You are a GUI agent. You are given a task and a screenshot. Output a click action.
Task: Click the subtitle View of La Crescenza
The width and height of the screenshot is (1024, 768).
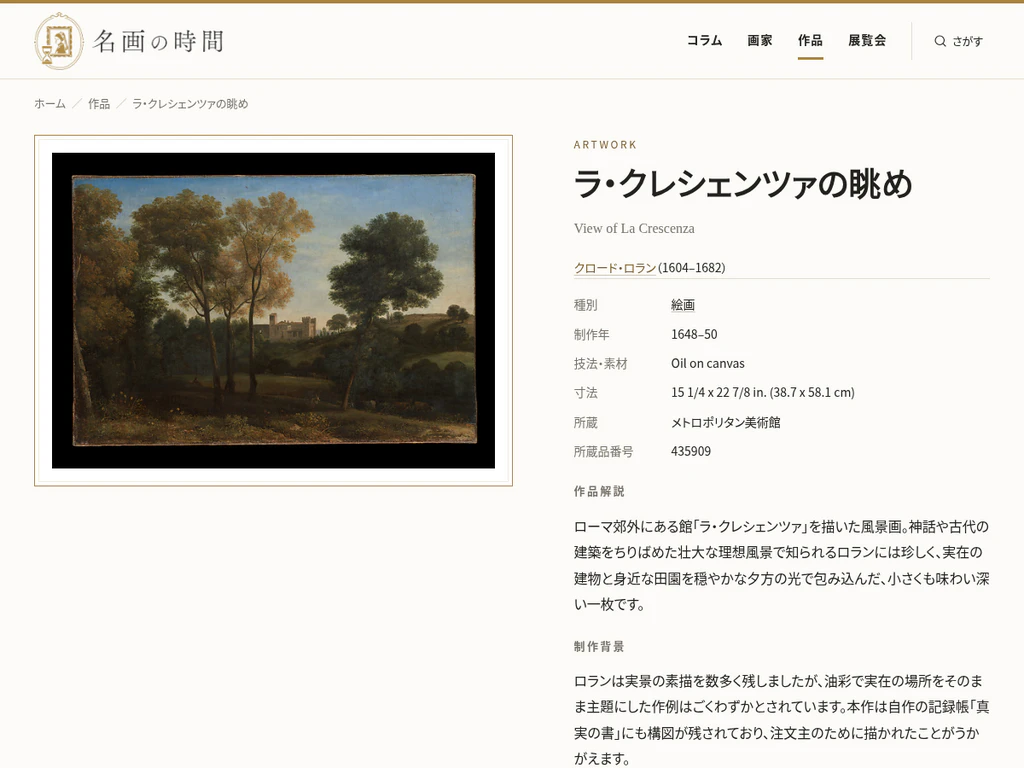(634, 229)
